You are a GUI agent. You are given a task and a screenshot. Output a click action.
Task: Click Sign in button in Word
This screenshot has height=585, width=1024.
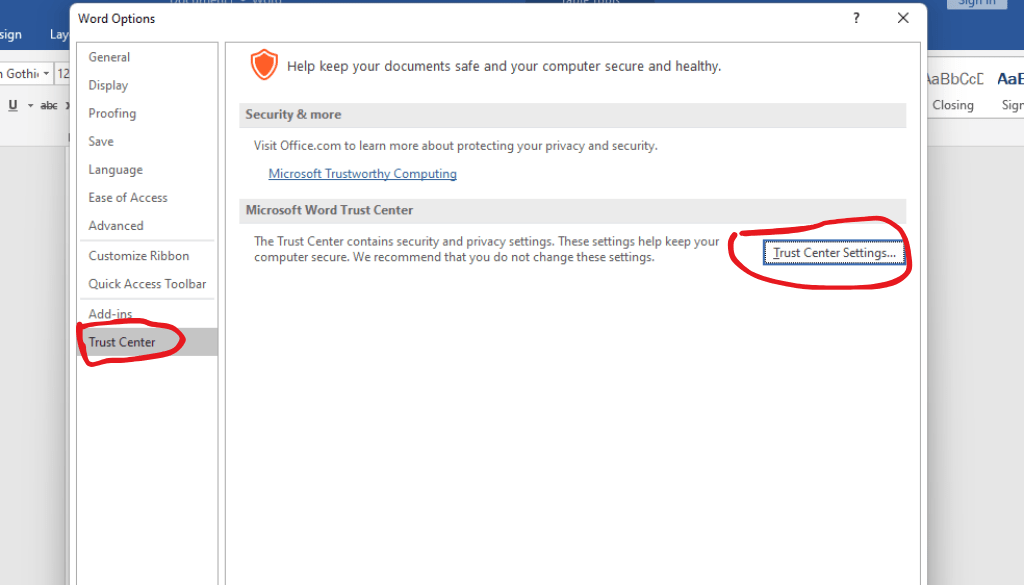click(977, 3)
